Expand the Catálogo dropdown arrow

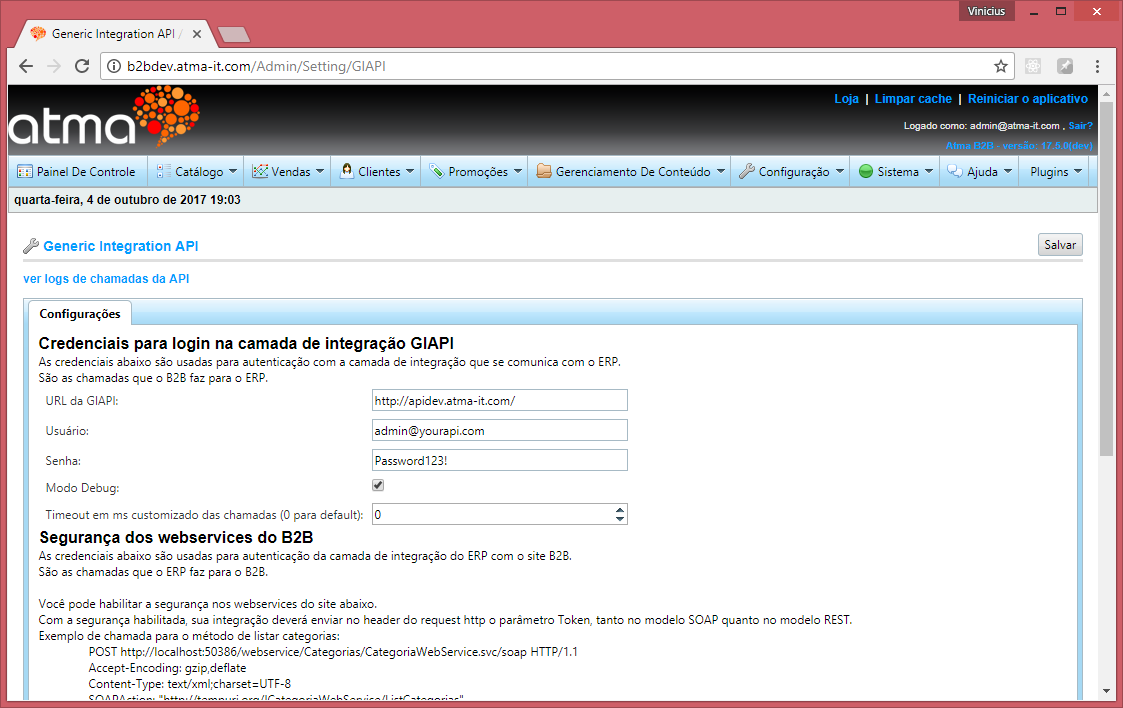pyautogui.click(x=233, y=172)
